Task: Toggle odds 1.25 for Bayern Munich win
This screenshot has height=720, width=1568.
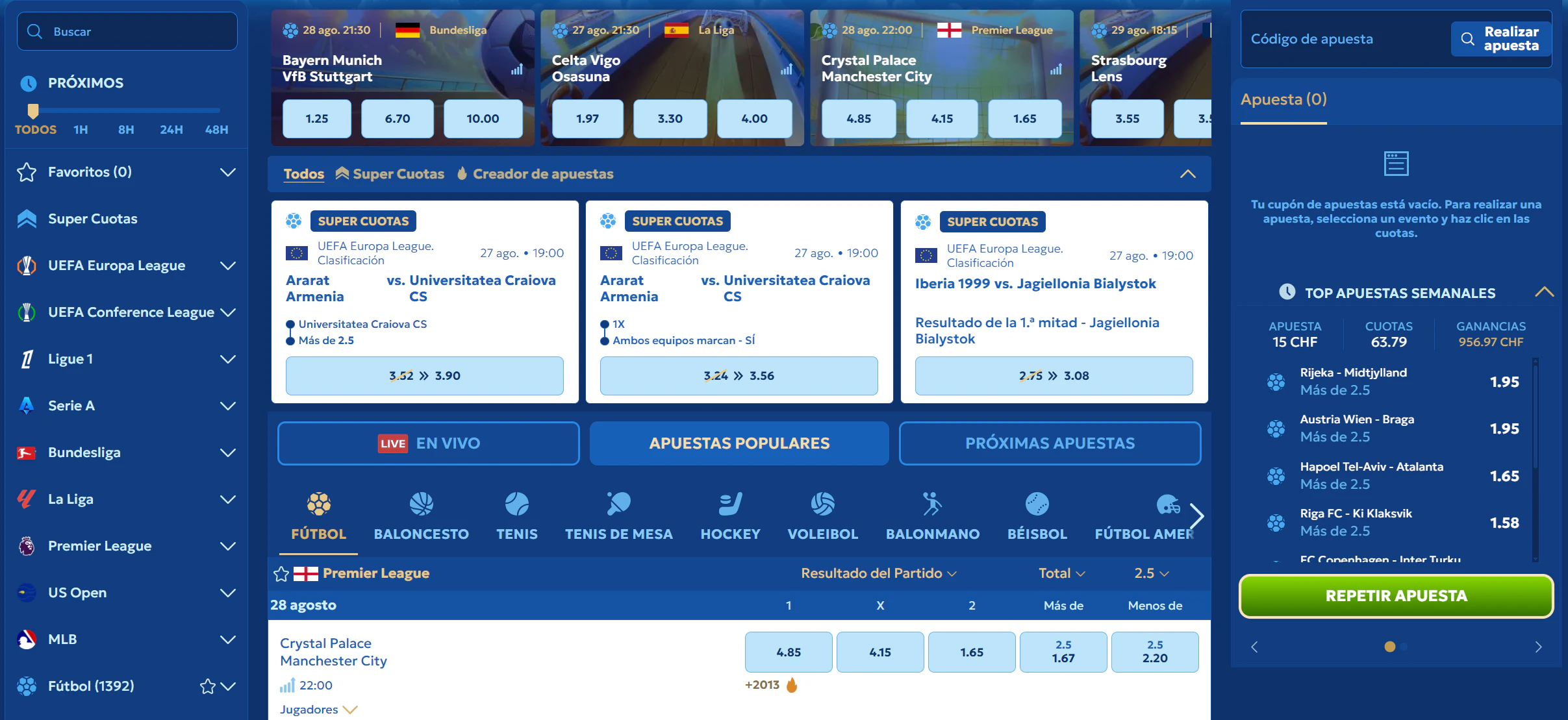Action: (x=317, y=119)
